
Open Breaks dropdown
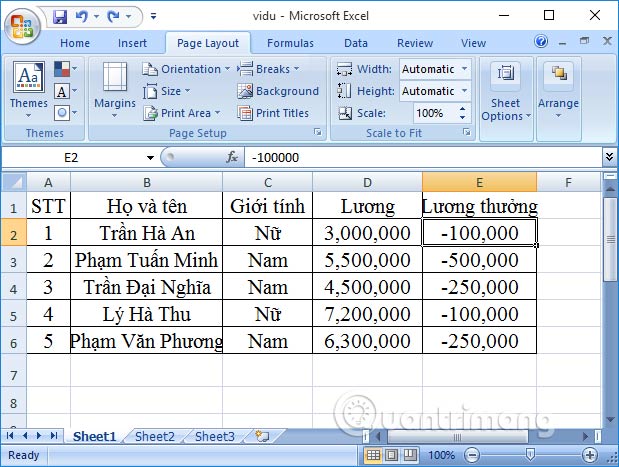[268, 69]
